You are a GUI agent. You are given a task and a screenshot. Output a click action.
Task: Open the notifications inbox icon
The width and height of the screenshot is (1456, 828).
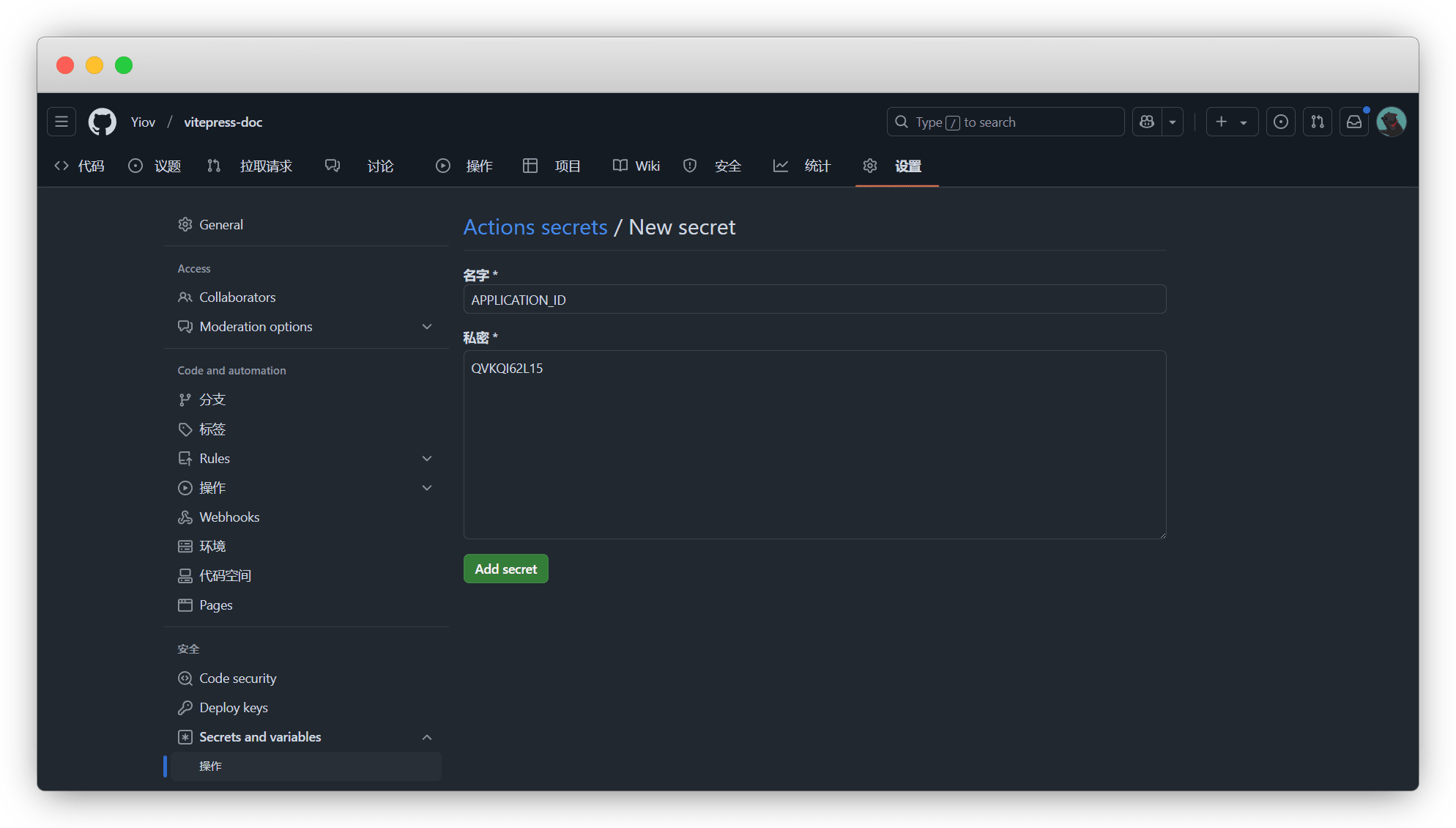(1353, 122)
